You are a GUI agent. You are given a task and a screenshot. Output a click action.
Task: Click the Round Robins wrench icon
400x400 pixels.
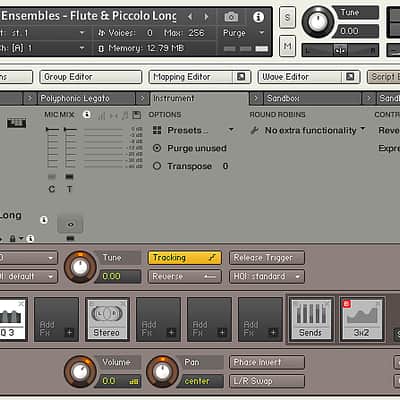tap(255, 130)
